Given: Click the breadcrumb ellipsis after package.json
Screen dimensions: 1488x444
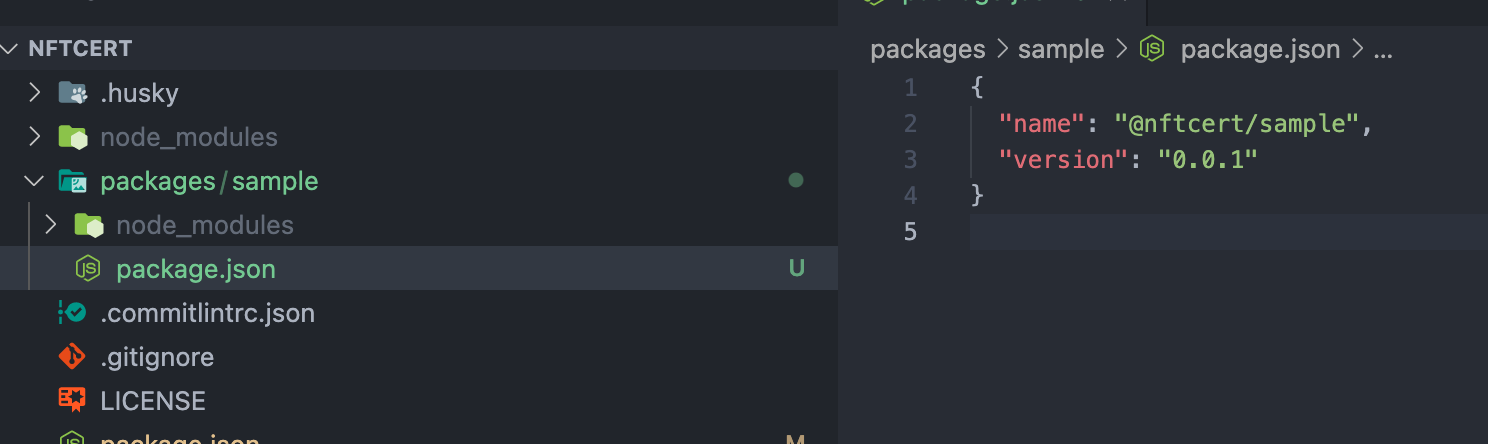Looking at the screenshot, I should click(x=1383, y=49).
